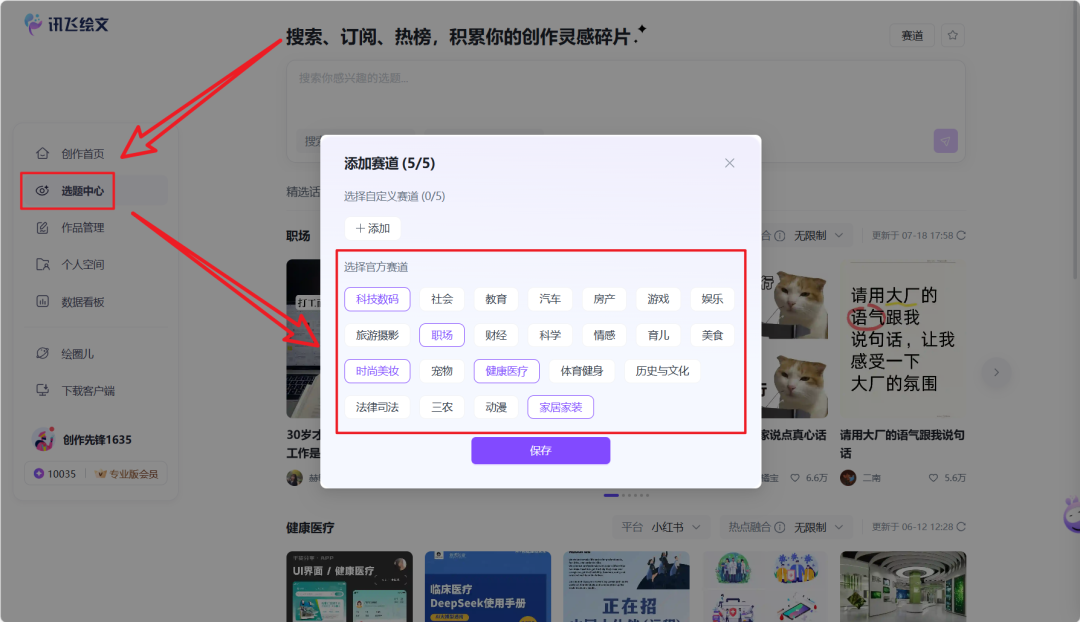The height and width of the screenshot is (622, 1080).
Task: Deselect the 职场 track tag
Action: 442,335
